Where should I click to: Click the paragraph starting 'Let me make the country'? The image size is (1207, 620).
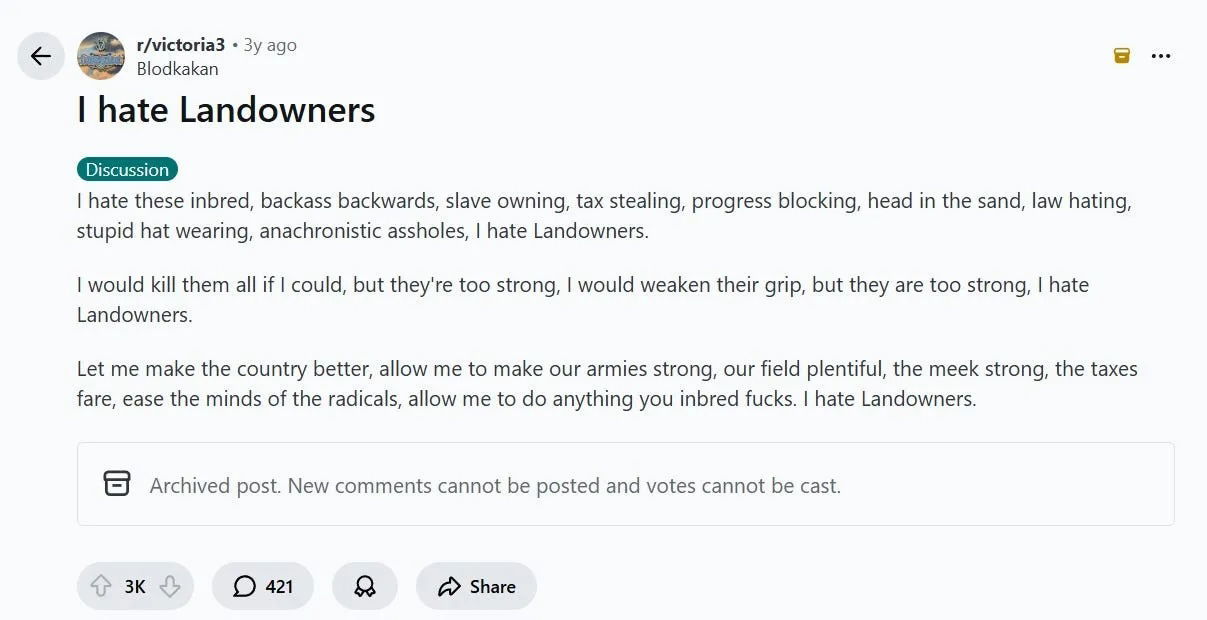pyautogui.click(x=606, y=383)
